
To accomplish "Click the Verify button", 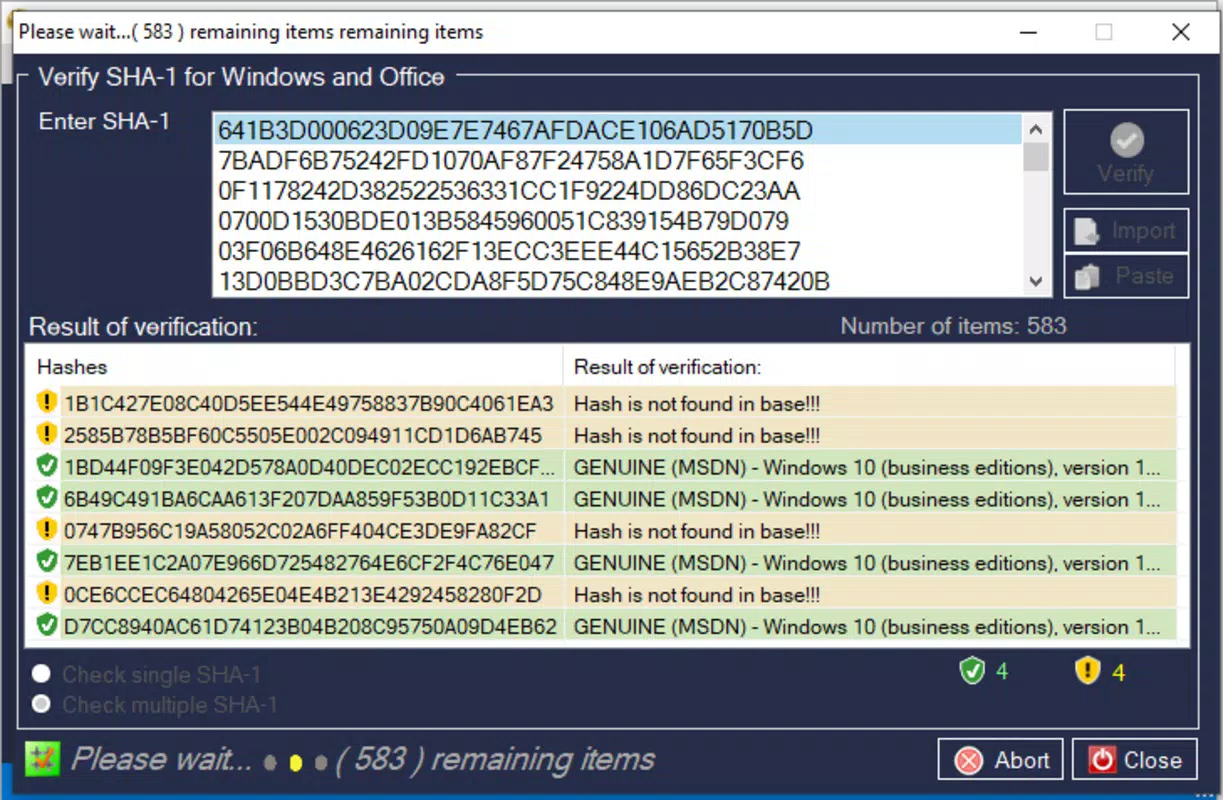I will 1126,151.
